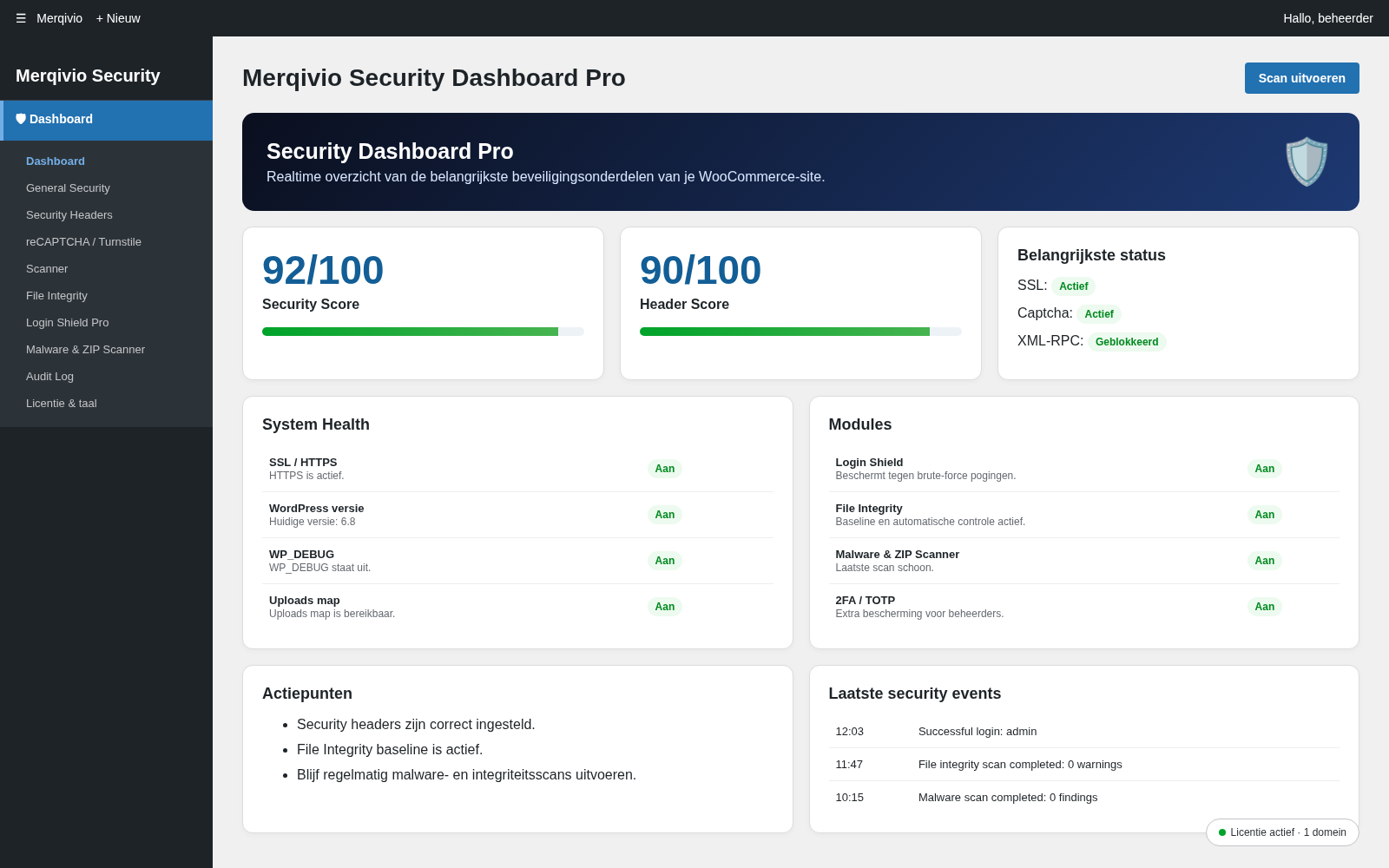
Task: Click the Licentie actief 1 domein badge
Action: click(x=1282, y=832)
